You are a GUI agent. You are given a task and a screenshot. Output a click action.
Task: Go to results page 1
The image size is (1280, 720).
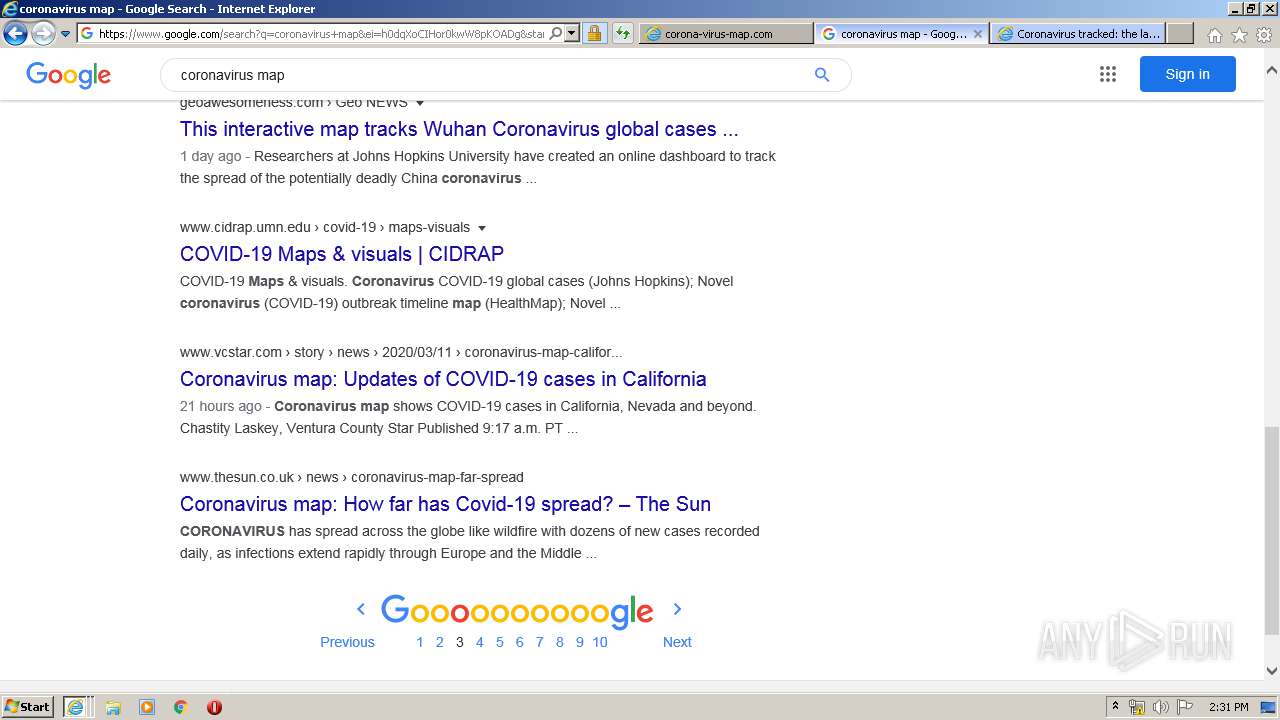pyautogui.click(x=420, y=642)
